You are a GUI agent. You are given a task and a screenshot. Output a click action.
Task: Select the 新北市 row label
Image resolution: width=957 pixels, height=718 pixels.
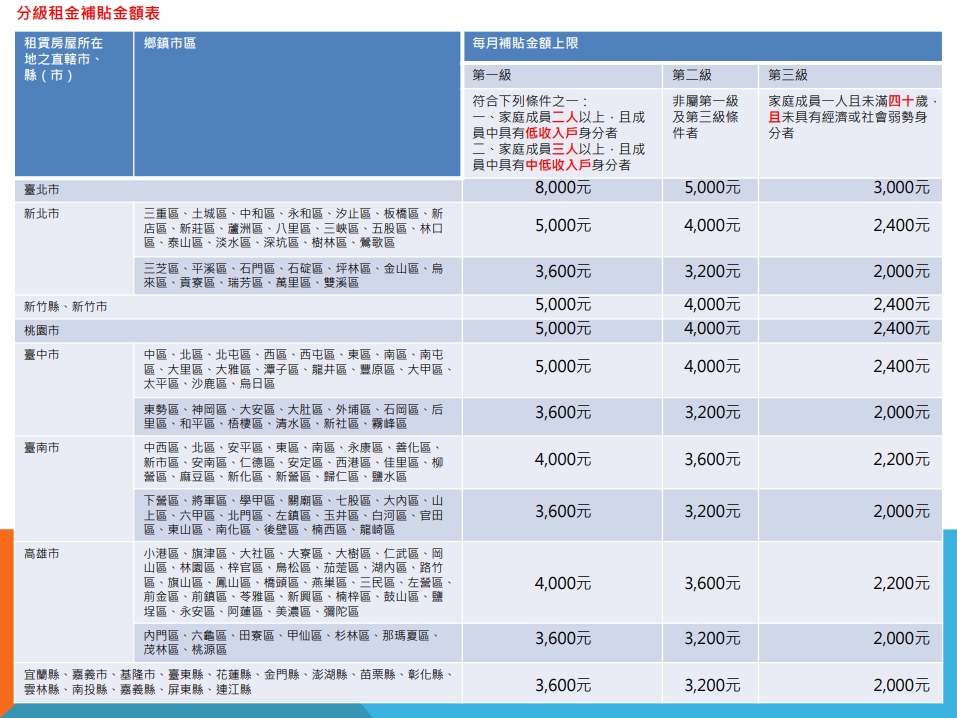coord(42,214)
